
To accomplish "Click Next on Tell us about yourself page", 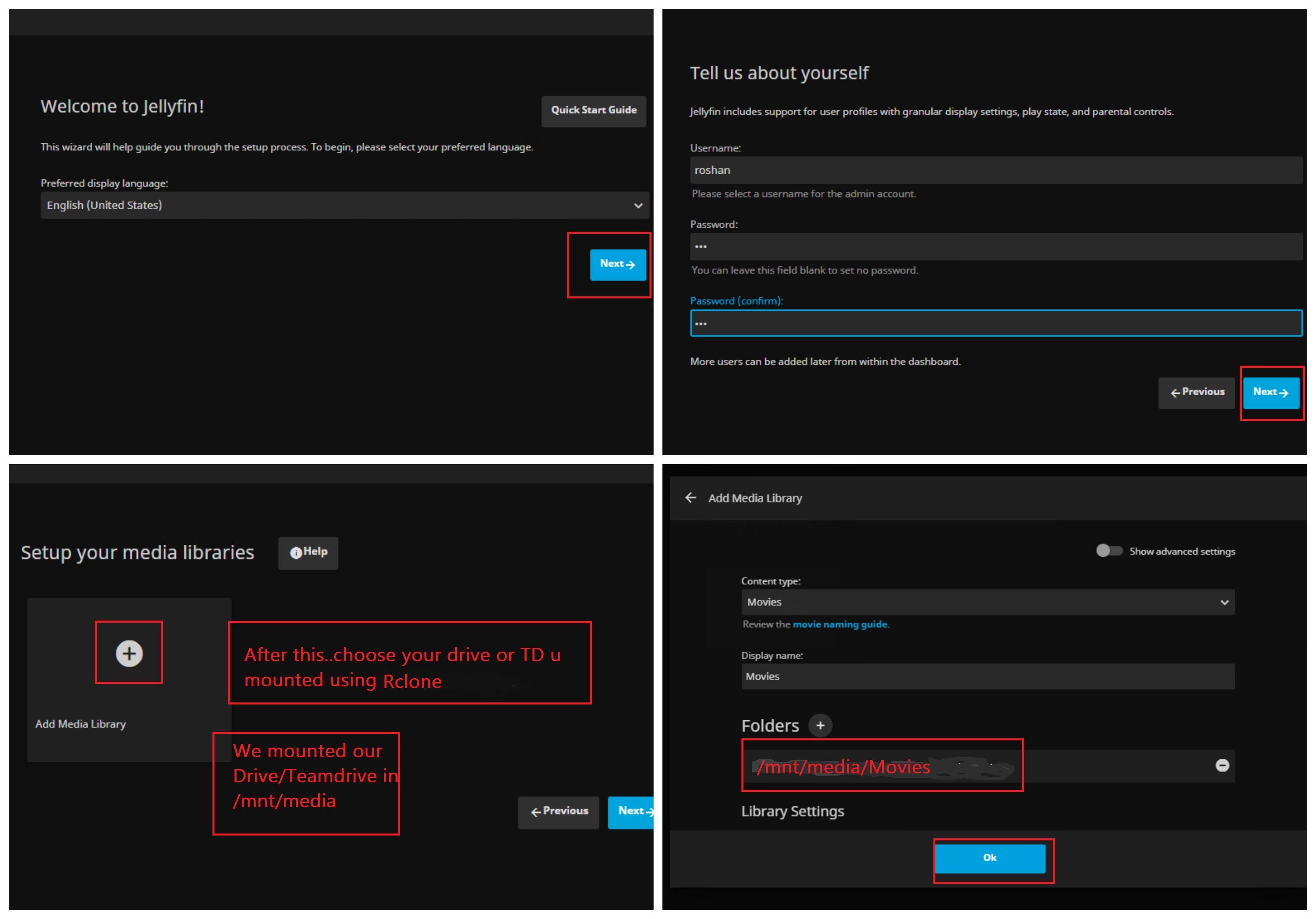I will click(x=1270, y=393).
